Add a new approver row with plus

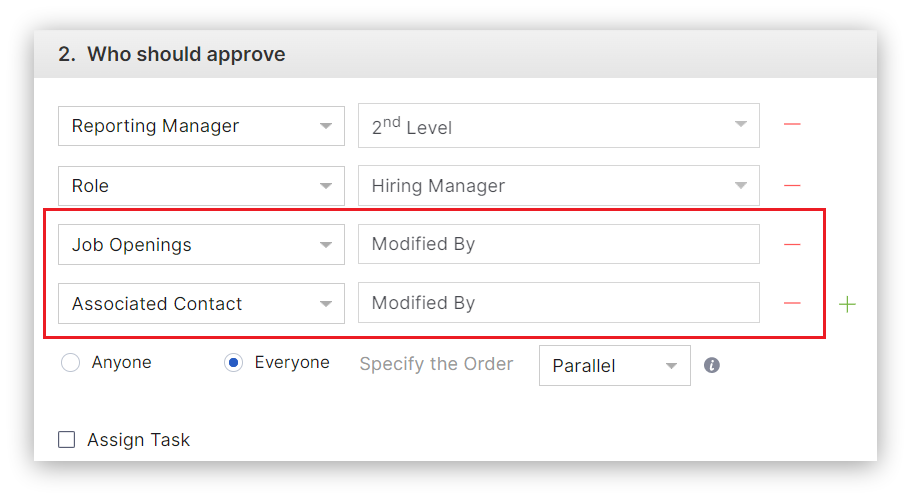pos(847,304)
